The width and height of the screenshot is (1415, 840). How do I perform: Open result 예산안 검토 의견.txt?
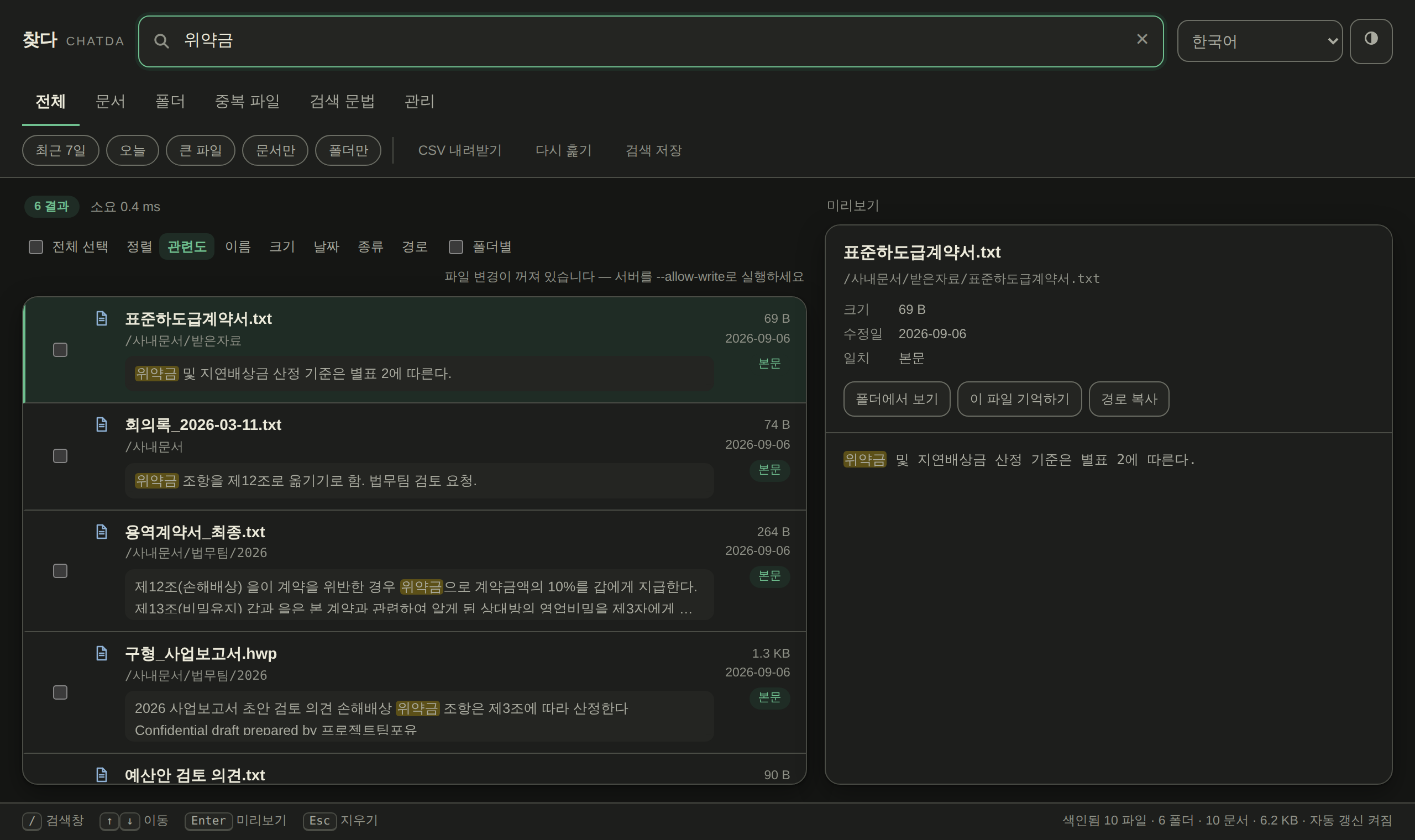click(x=415, y=769)
